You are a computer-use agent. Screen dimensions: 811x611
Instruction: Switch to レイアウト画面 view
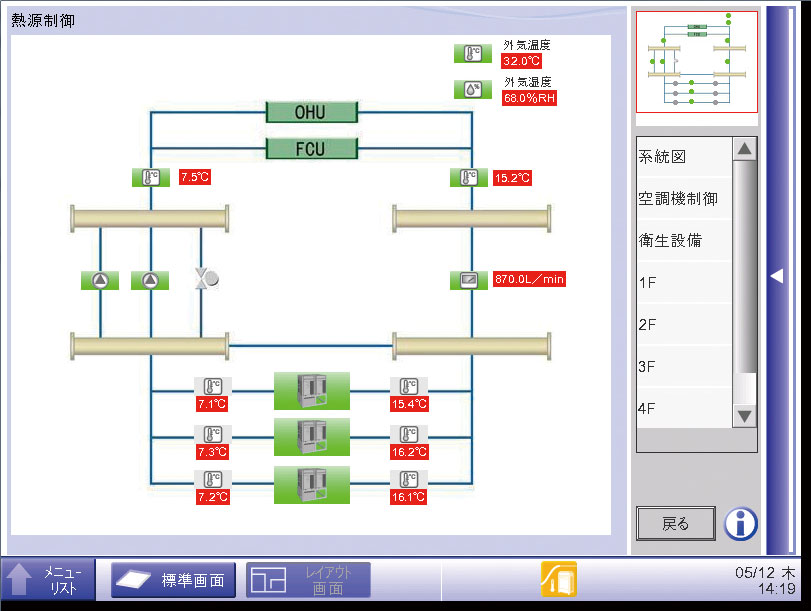click(x=308, y=580)
